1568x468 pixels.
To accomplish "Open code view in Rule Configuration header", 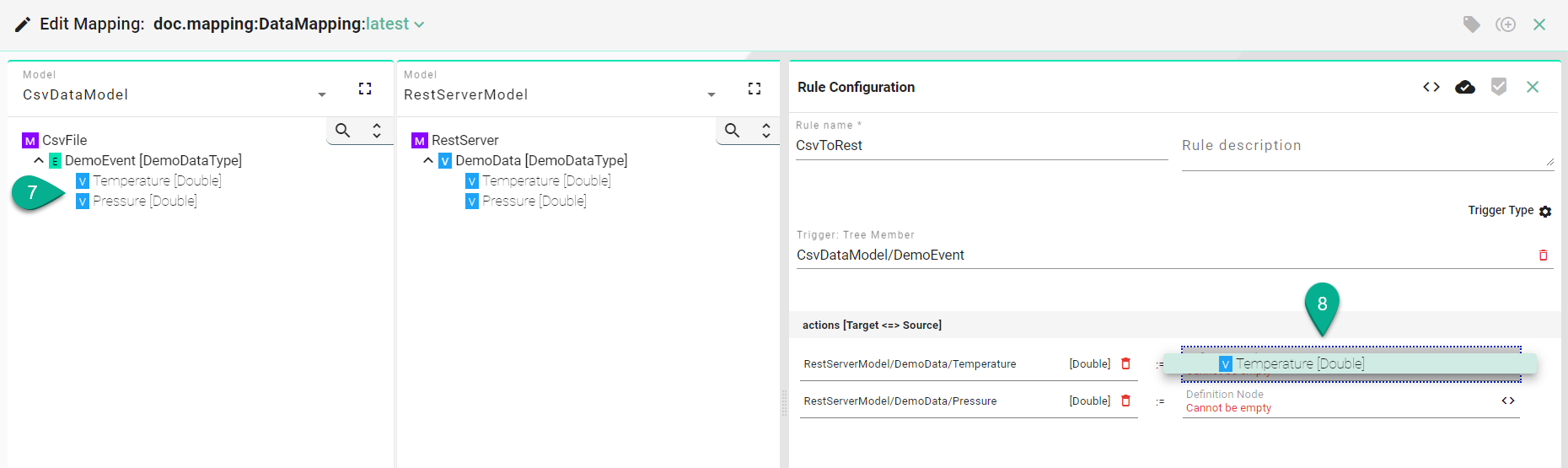I will (1431, 87).
